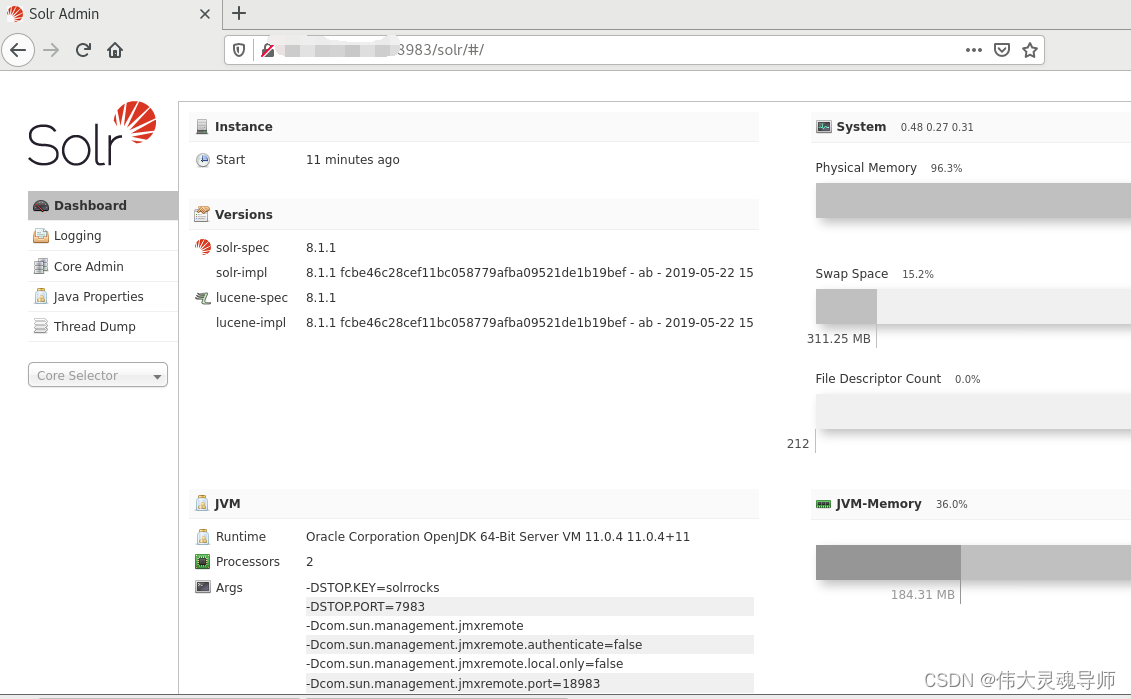Viewport: 1131px width, 699px height.
Task: Click the lucene-spec icon
Action: 203,297
